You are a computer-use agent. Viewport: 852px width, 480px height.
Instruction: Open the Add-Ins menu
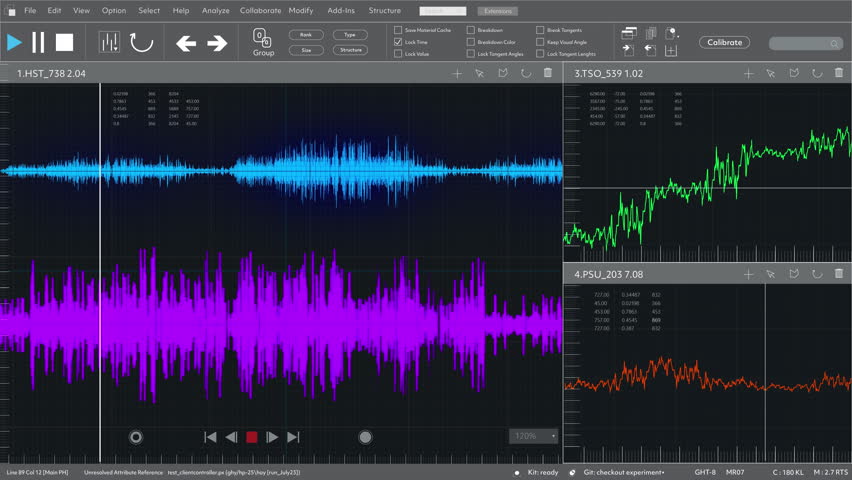(341, 10)
